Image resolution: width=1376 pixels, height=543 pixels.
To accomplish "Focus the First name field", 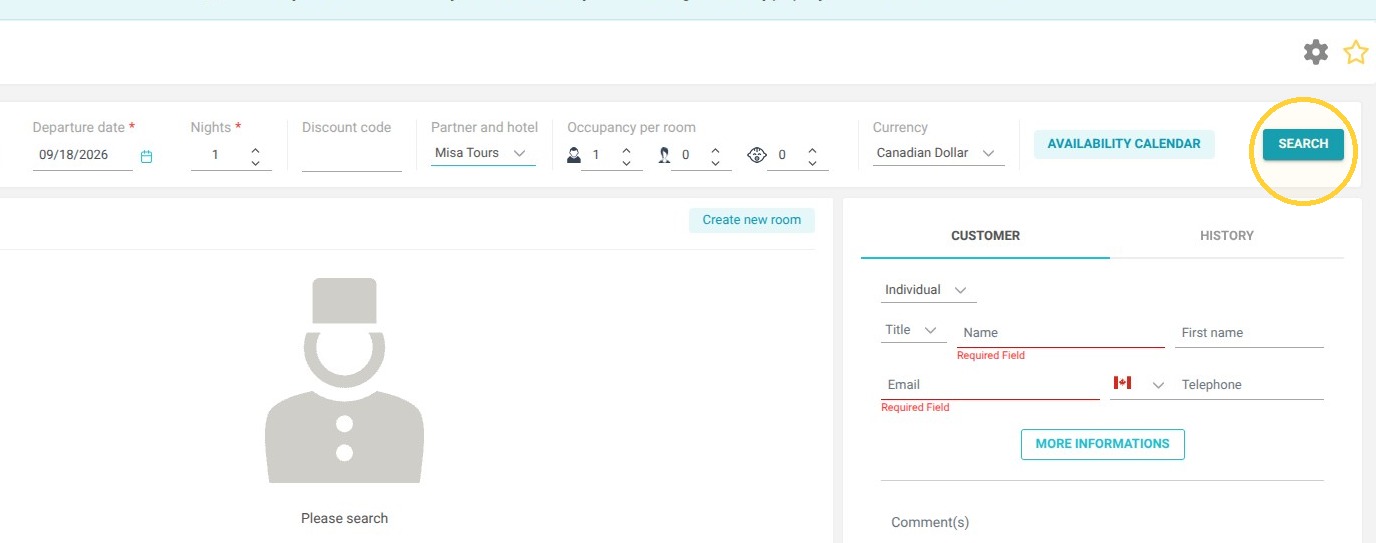I will click(1249, 333).
